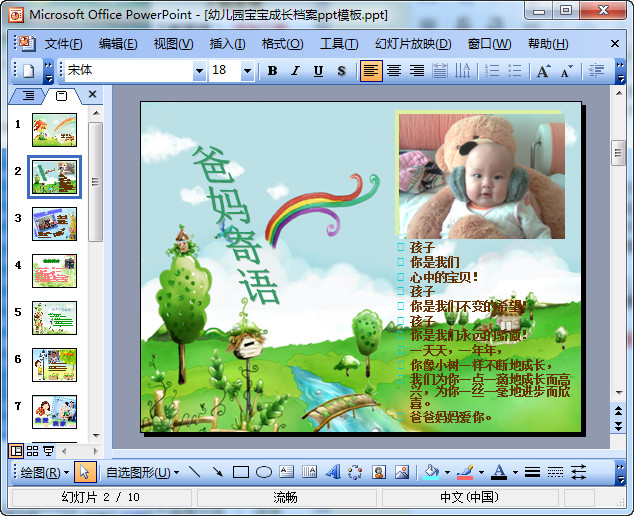Screen dimensions: 634x516
Task: Open the 绘图(R) drawing menu
Action: [44, 472]
